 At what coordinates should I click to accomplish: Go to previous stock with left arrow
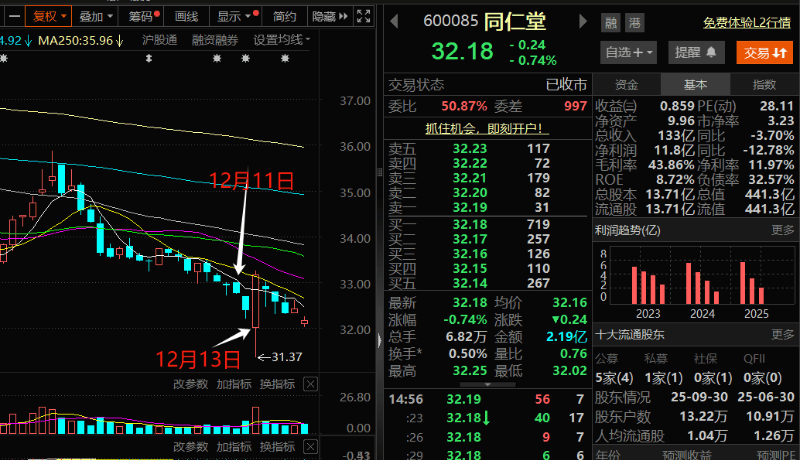(393, 22)
